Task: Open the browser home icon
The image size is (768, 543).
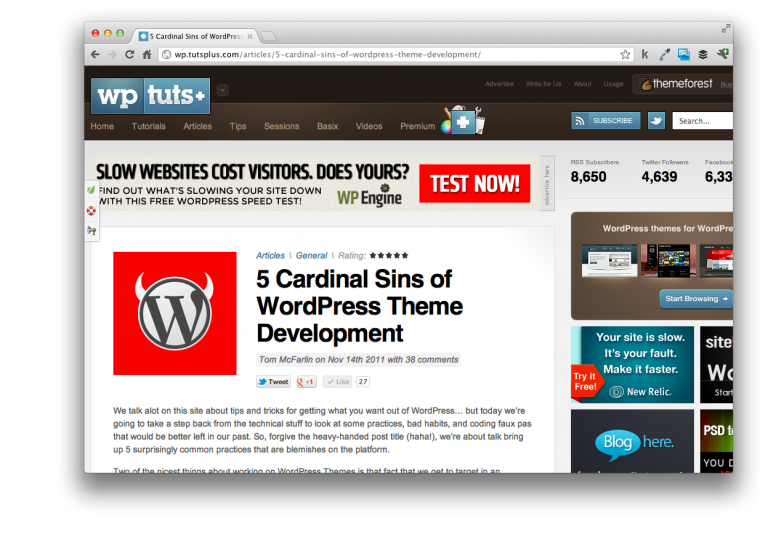Action: pyautogui.click(x=146, y=55)
